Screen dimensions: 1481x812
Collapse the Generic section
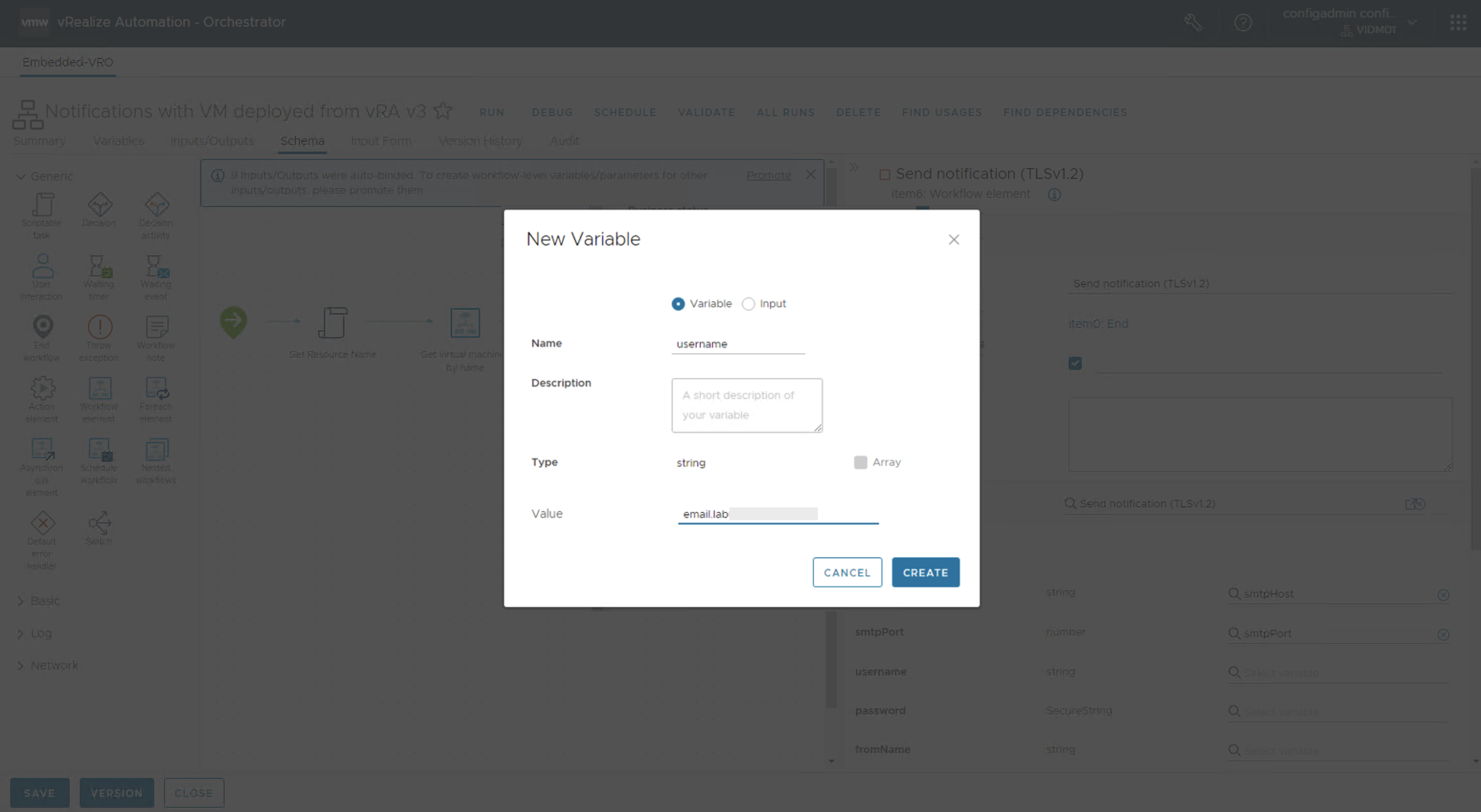tap(21, 176)
